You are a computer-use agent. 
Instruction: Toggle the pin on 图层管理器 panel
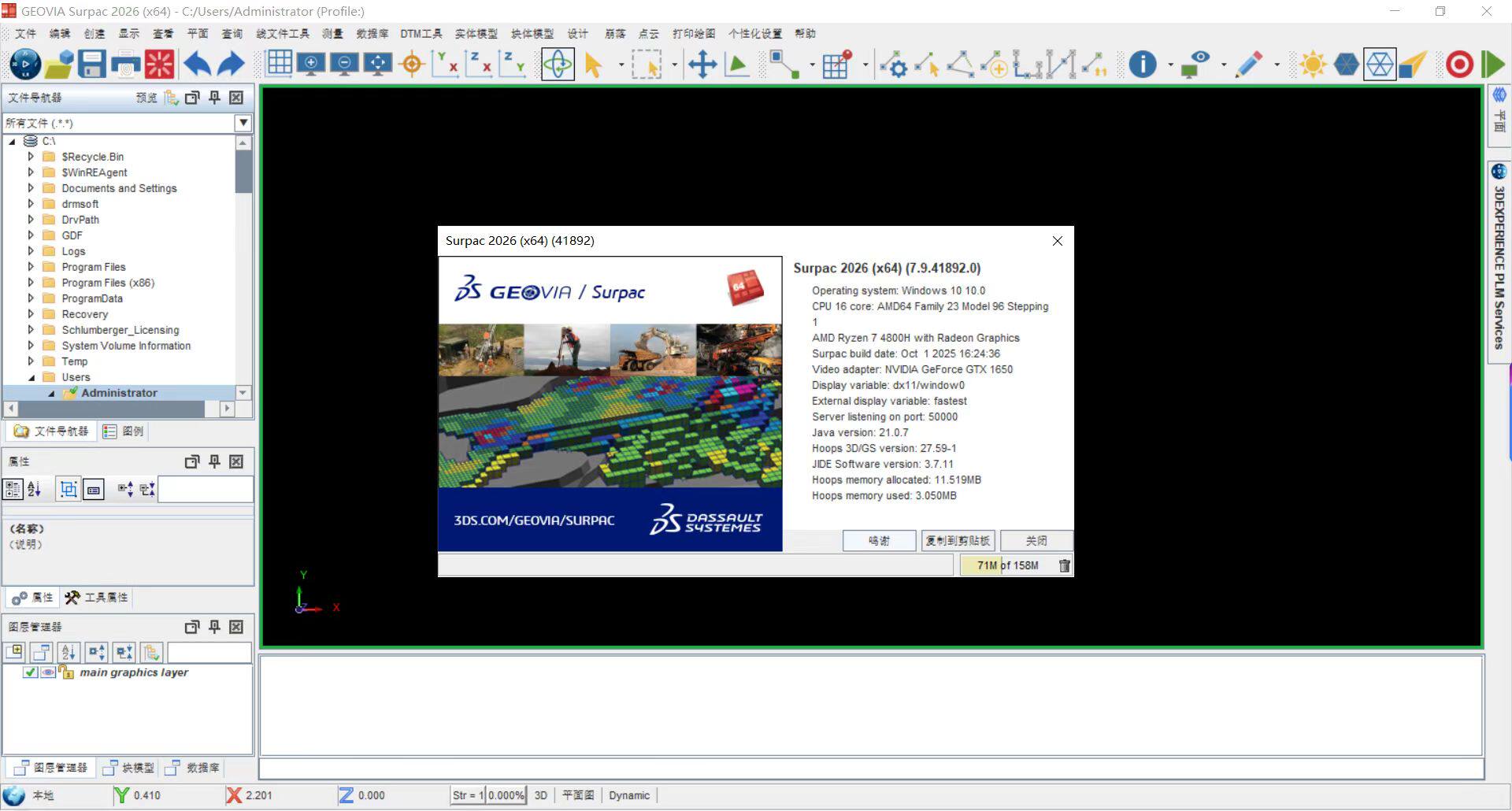click(x=214, y=627)
